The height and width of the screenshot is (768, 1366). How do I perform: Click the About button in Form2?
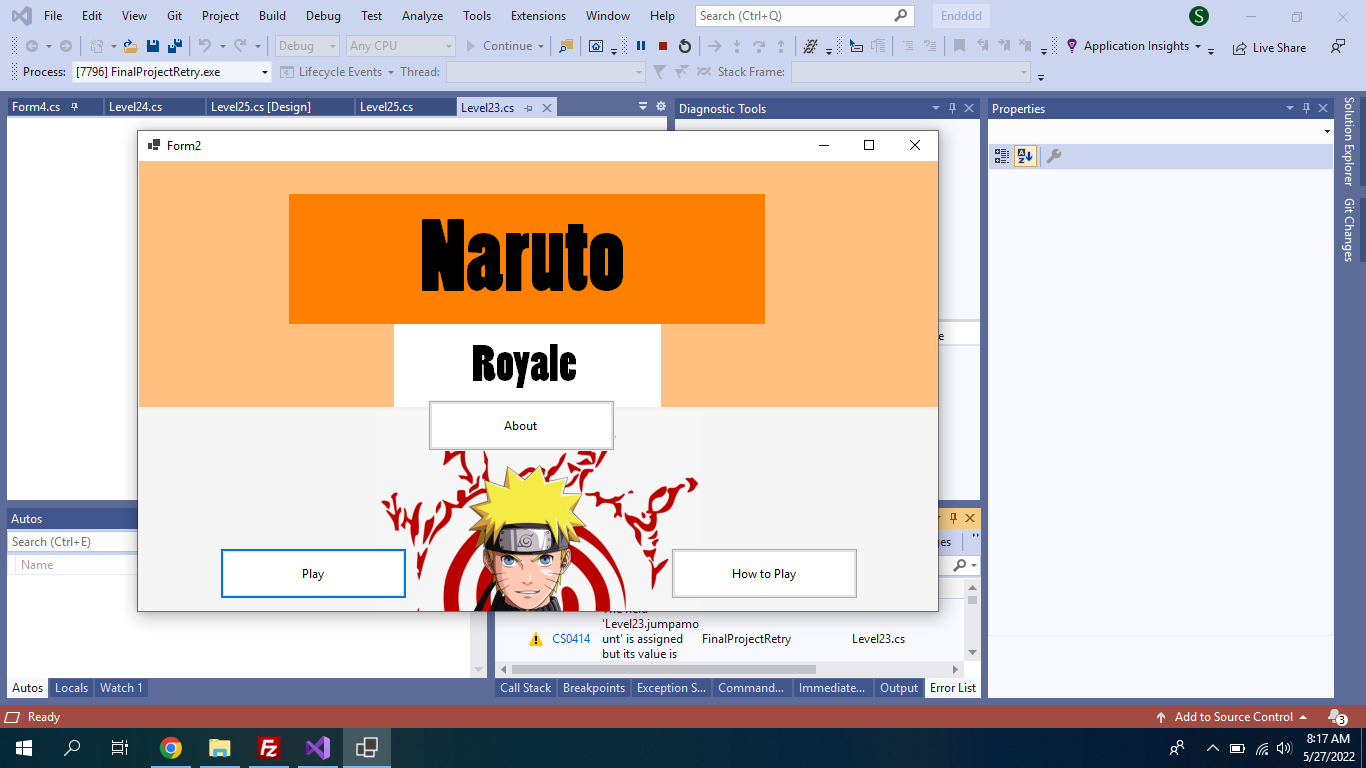click(x=521, y=426)
